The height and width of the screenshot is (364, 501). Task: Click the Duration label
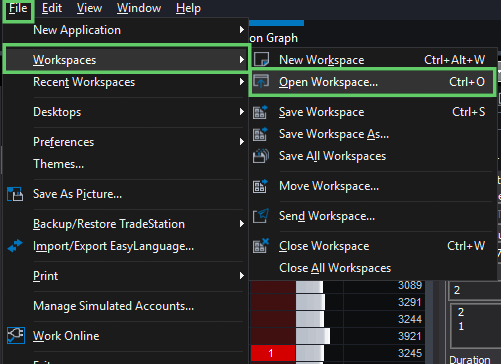pos(470,360)
